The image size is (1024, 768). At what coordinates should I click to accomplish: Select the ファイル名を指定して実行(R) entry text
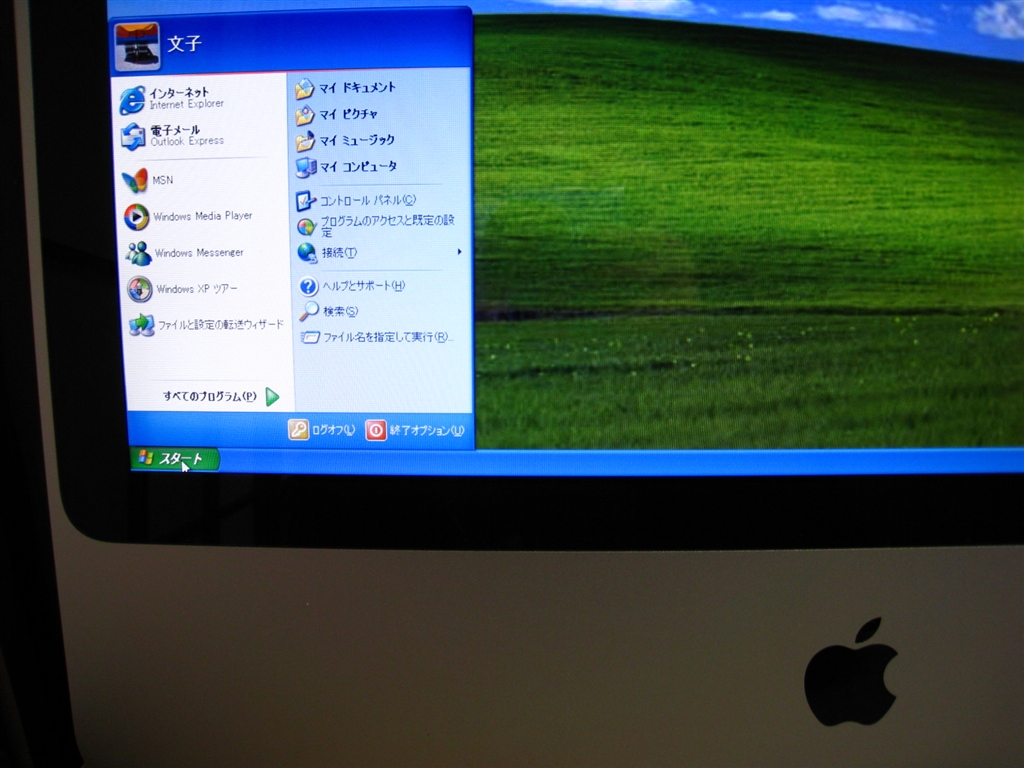(x=388, y=337)
